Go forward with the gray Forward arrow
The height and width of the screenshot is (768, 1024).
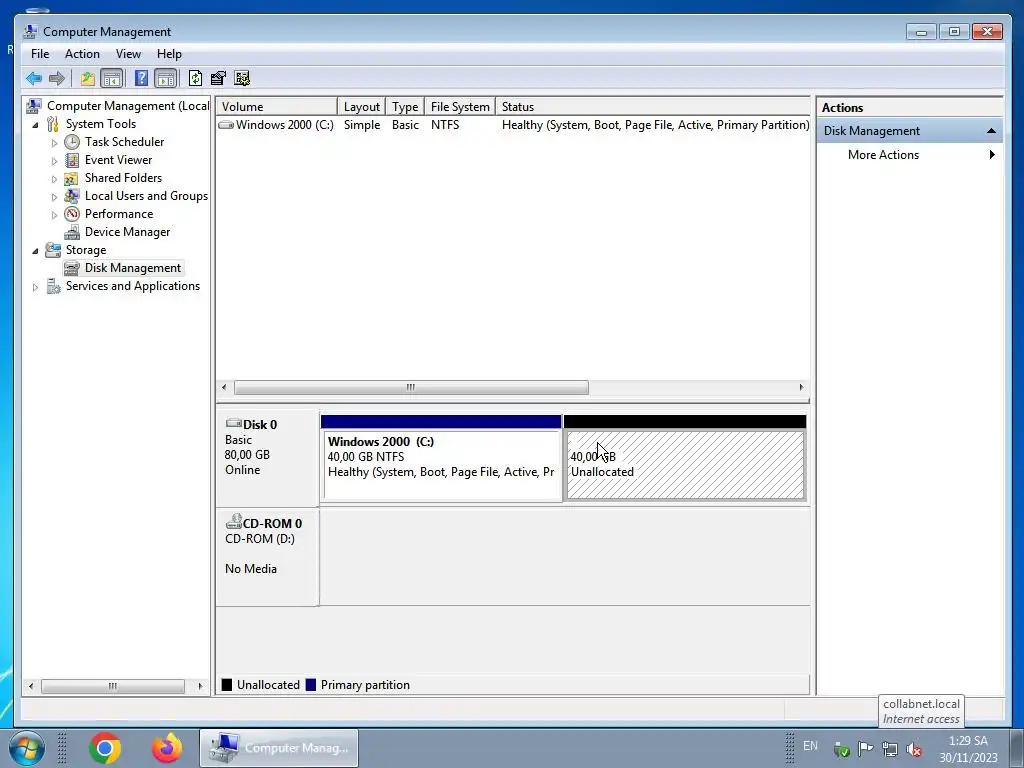point(57,79)
